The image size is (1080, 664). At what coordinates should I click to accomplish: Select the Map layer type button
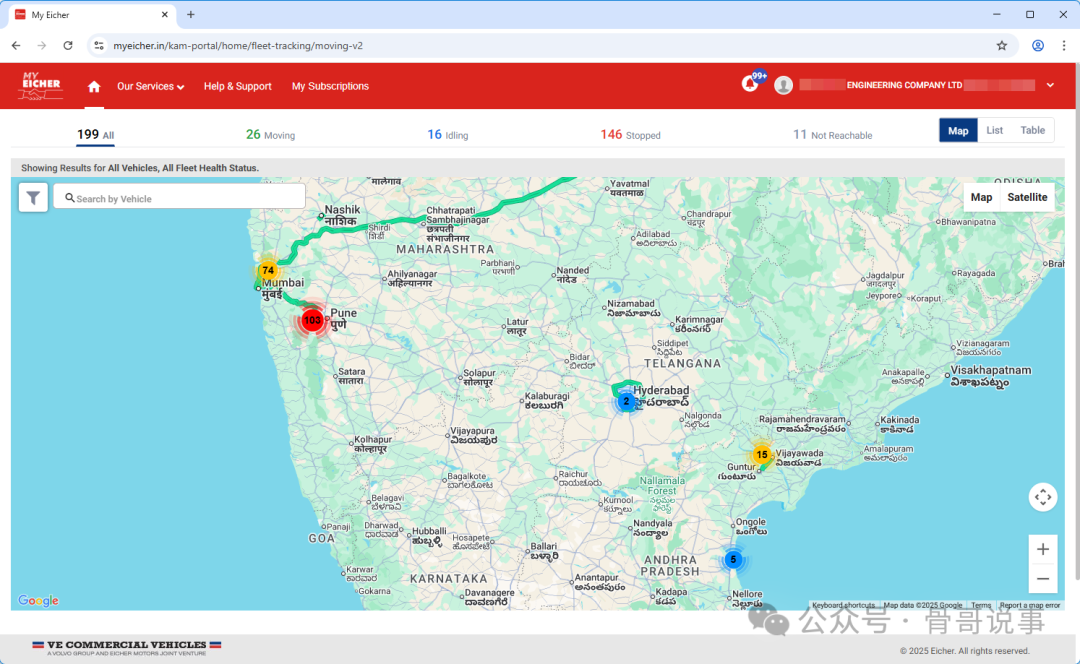(x=981, y=197)
